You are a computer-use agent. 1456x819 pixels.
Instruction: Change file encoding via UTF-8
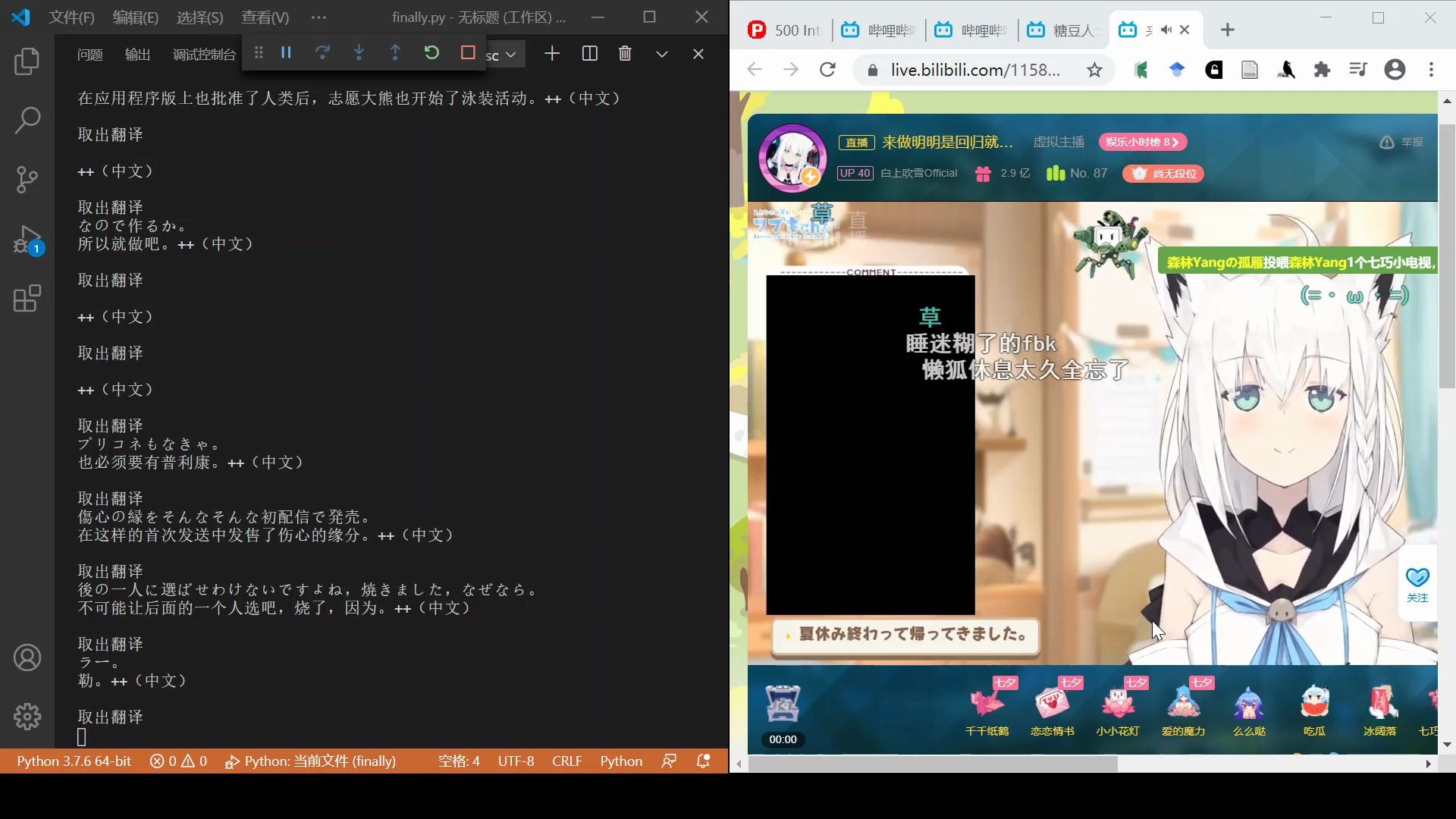pyautogui.click(x=516, y=761)
